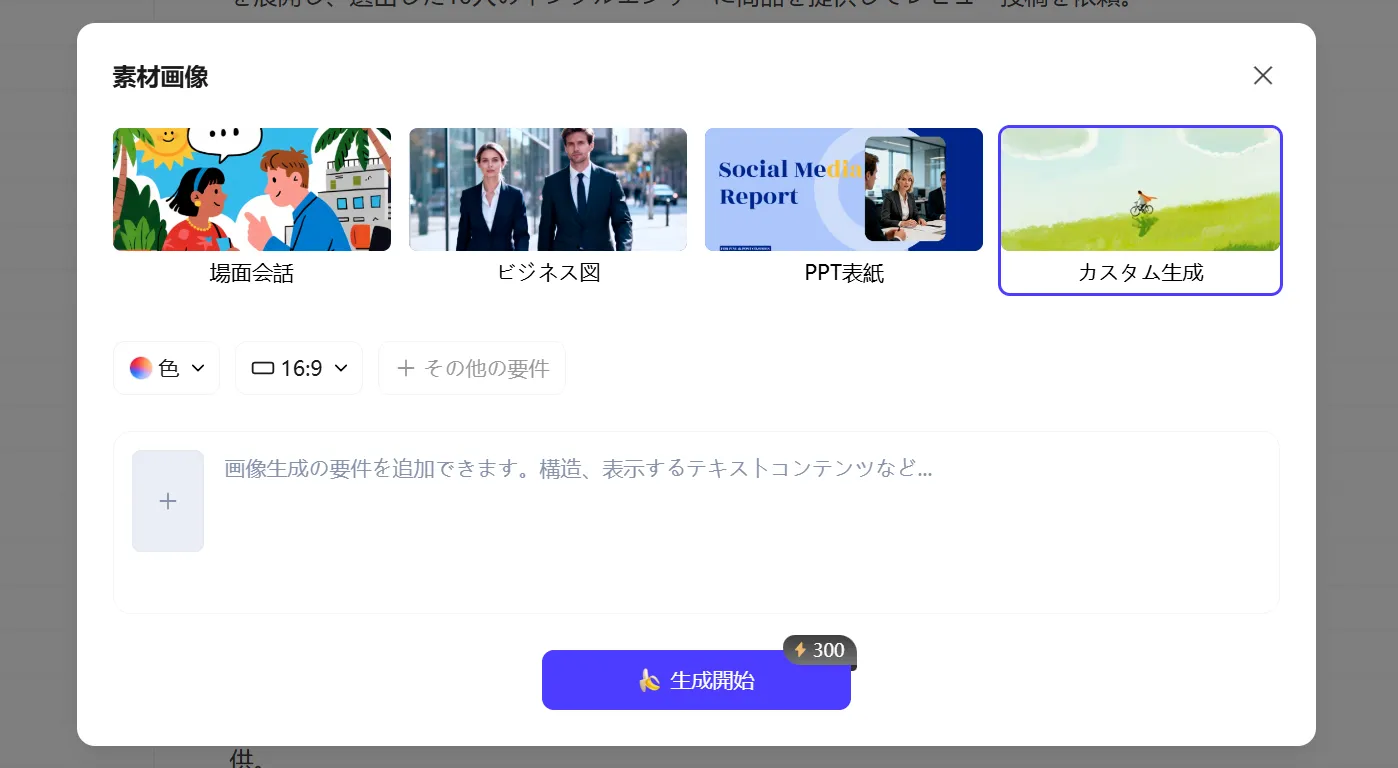
Task: Click the banana icon on 生成開始
Action: 650,681
